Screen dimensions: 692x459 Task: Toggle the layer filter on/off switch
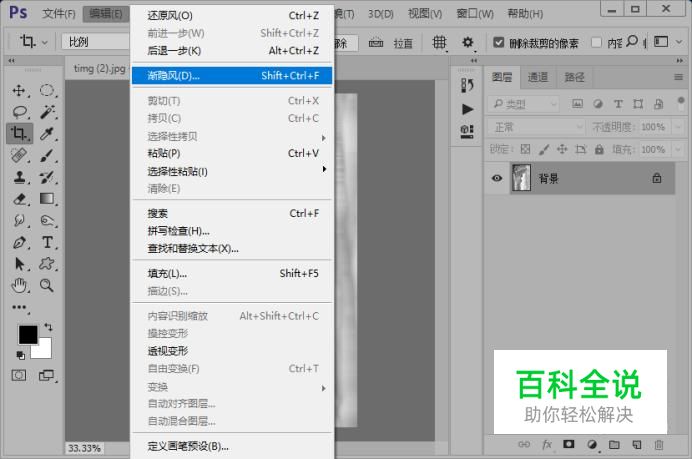pos(681,103)
